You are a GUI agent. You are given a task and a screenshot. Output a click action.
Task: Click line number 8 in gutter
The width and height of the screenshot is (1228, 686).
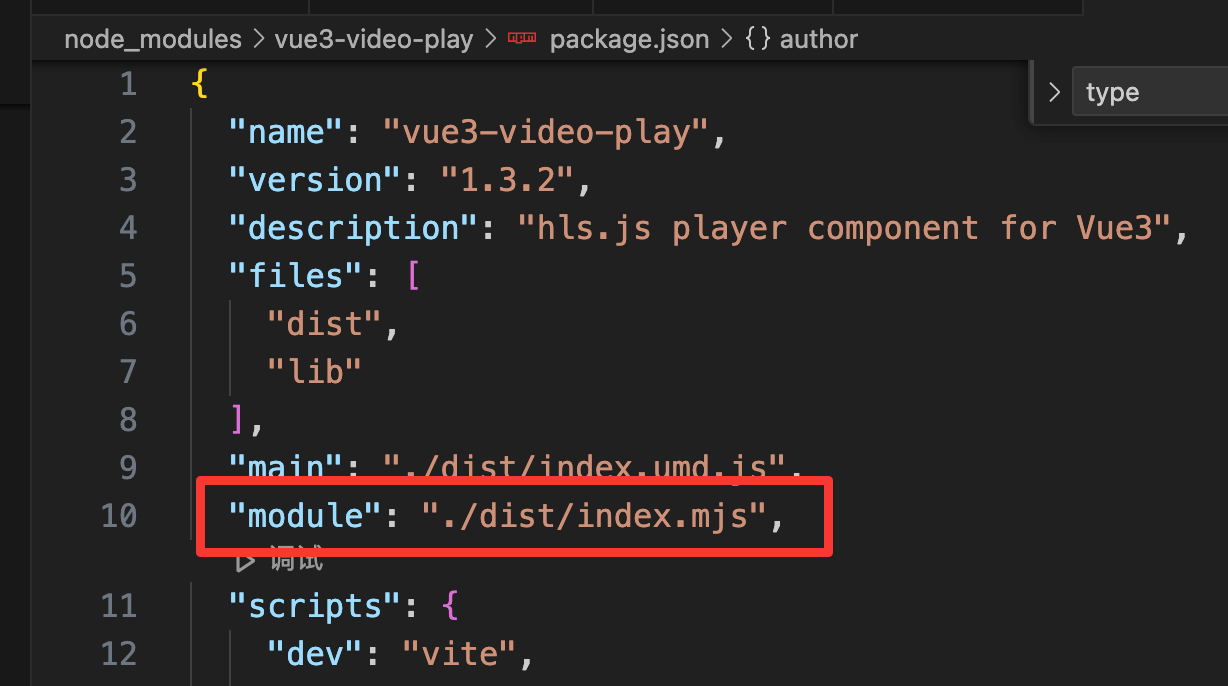click(127, 419)
